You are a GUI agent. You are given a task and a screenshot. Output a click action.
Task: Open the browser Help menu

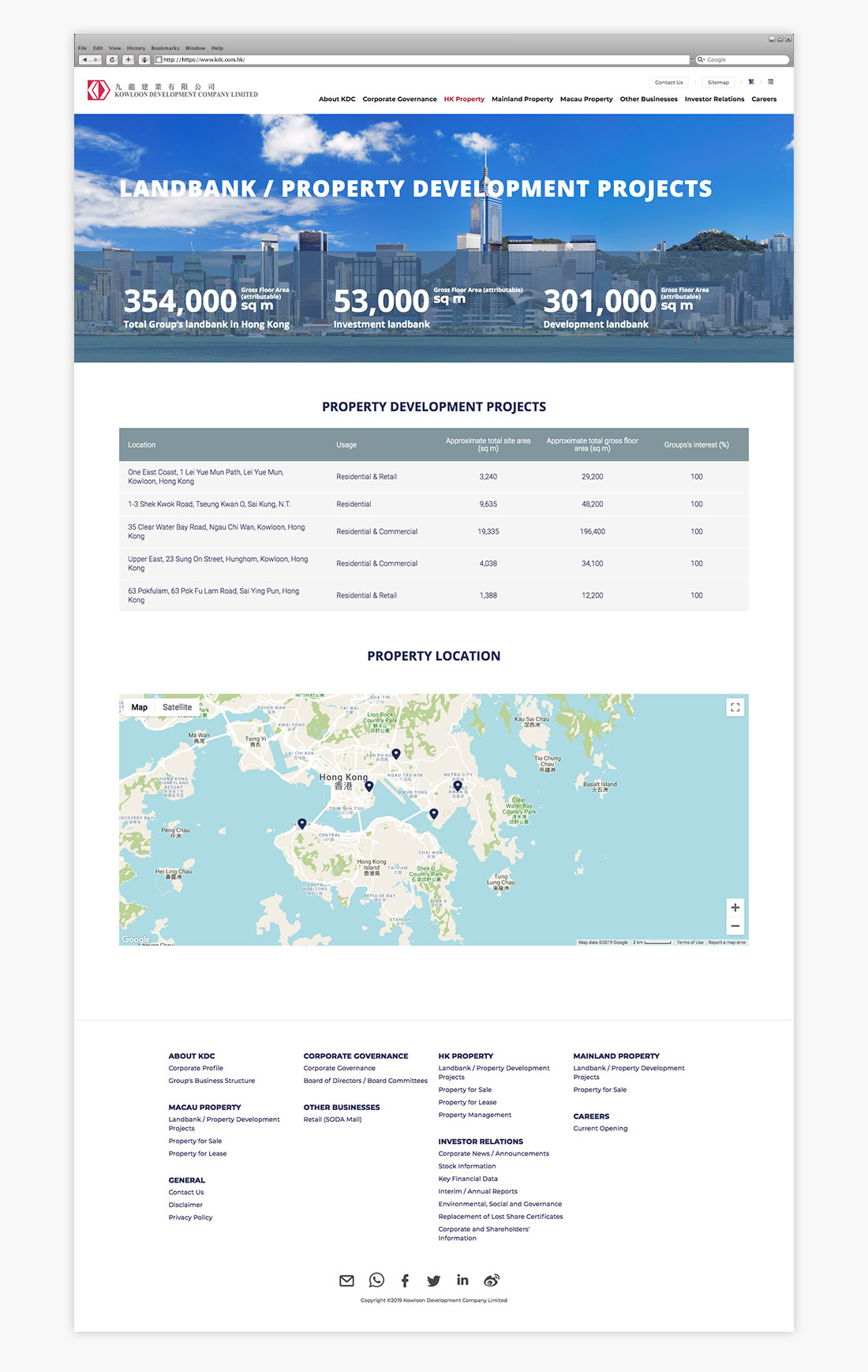point(217,48)
